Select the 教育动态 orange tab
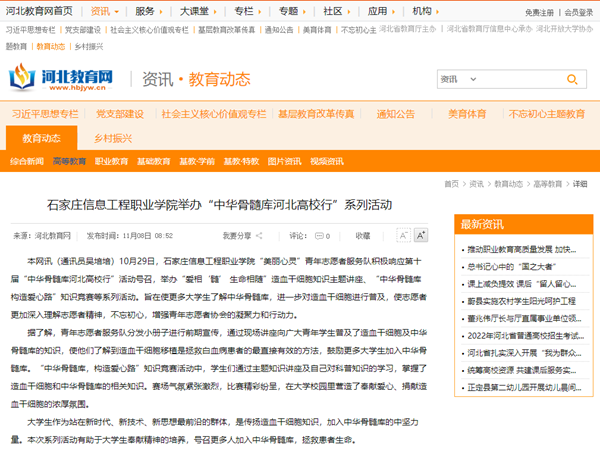 (41, 138)
